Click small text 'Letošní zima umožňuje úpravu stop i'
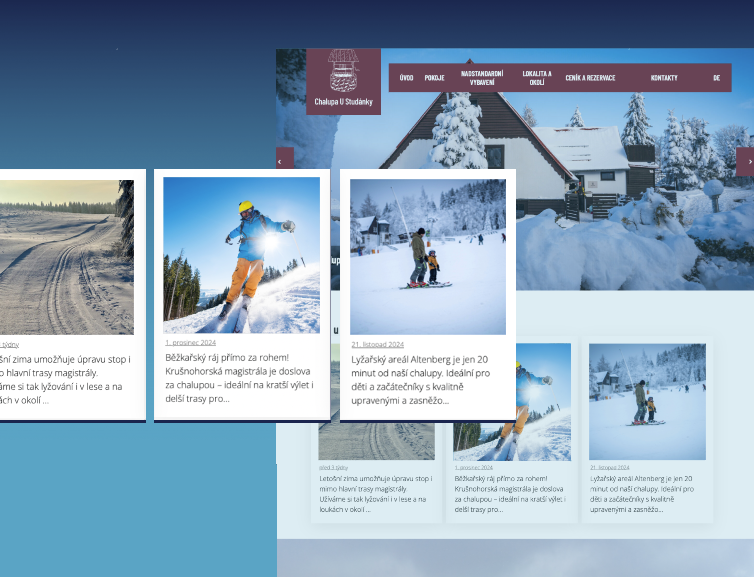Image resolution: width=754 pixels, height=577 pixels. [x=376, y=478]
